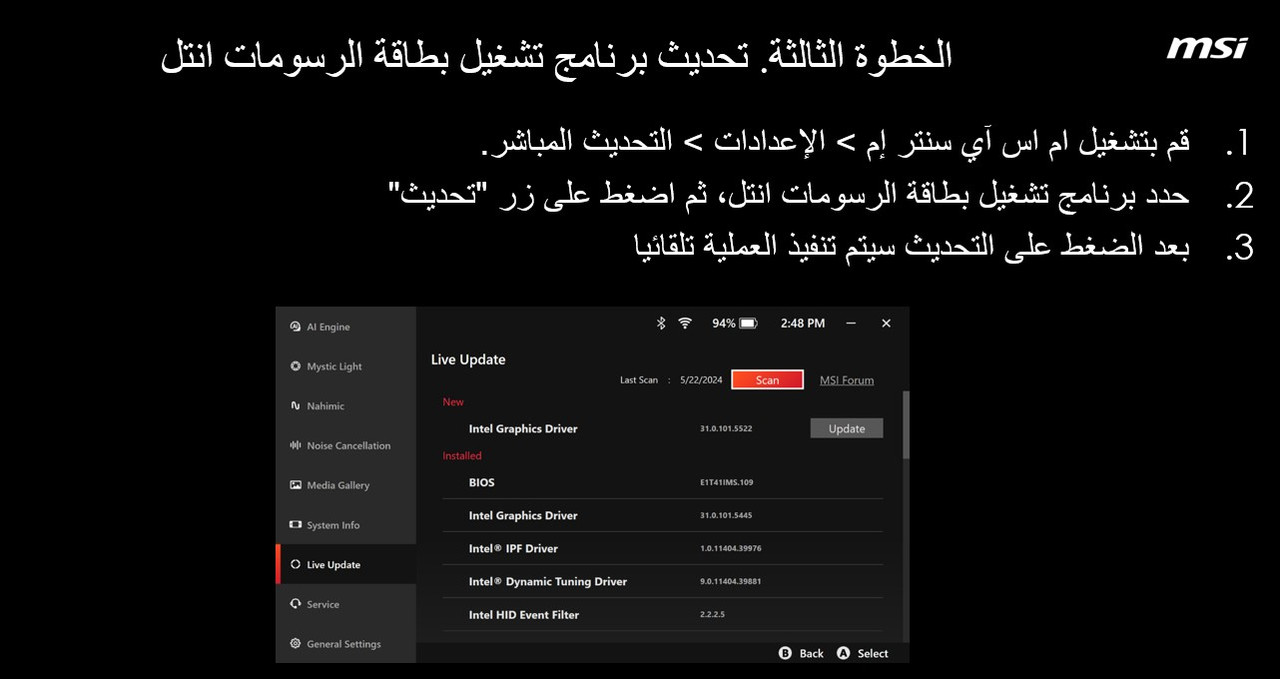Start a scan with the Scan button

tap(767, 380)
